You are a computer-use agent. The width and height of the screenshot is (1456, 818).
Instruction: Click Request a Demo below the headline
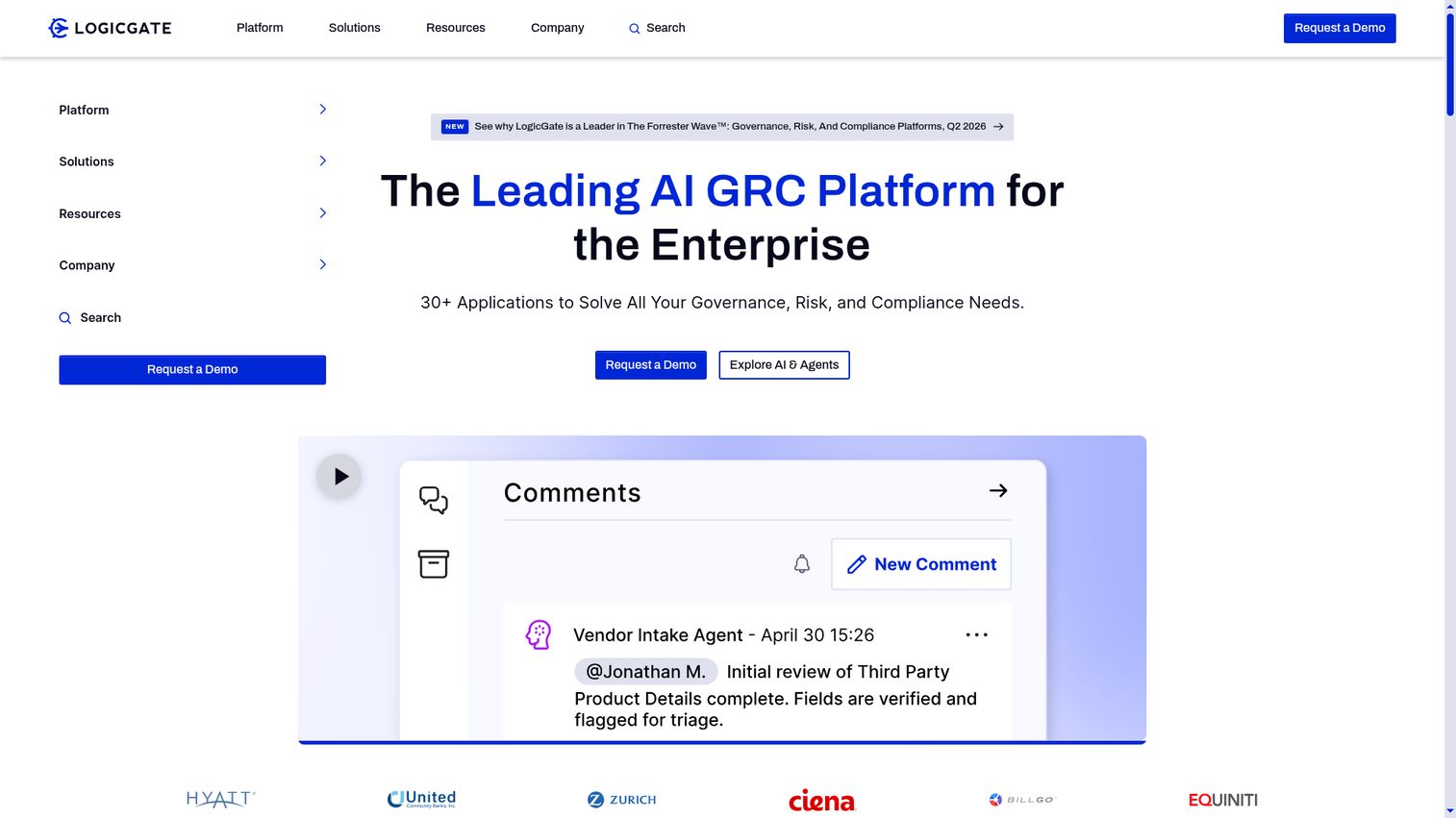click(x=651, y=365)
